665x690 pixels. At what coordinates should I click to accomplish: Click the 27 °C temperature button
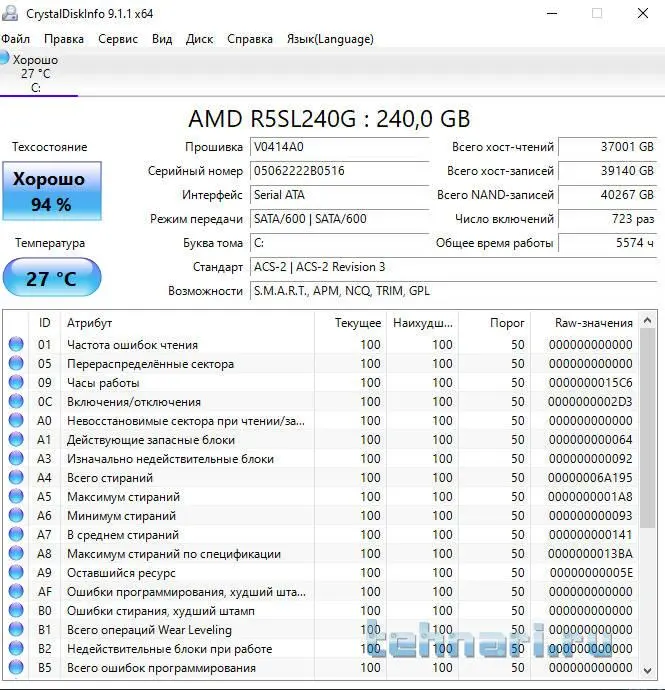[x=52, y=277]
